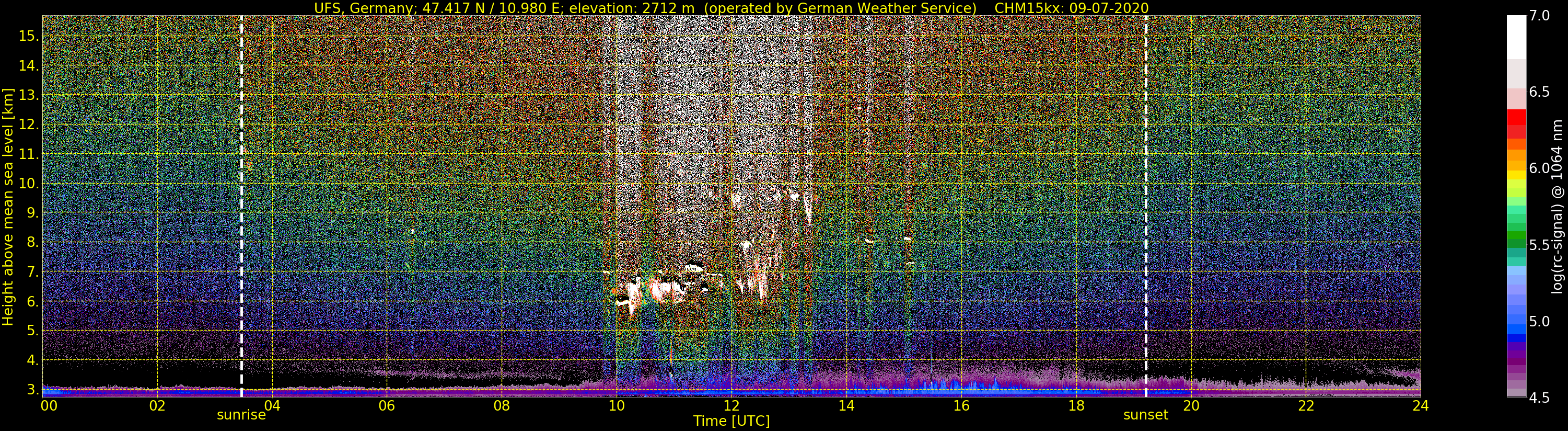The width and height of the screenshot is (1568, 431).
Task: Click the 'sunset' label below the axis
Action: click(1146, 415)
